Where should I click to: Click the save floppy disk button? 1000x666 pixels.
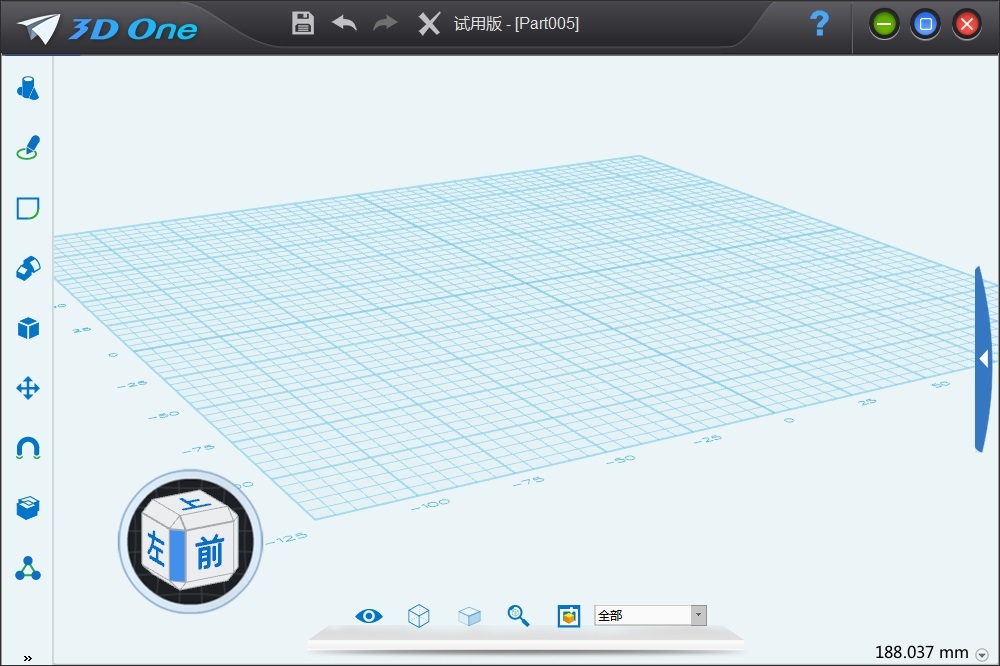303,23
